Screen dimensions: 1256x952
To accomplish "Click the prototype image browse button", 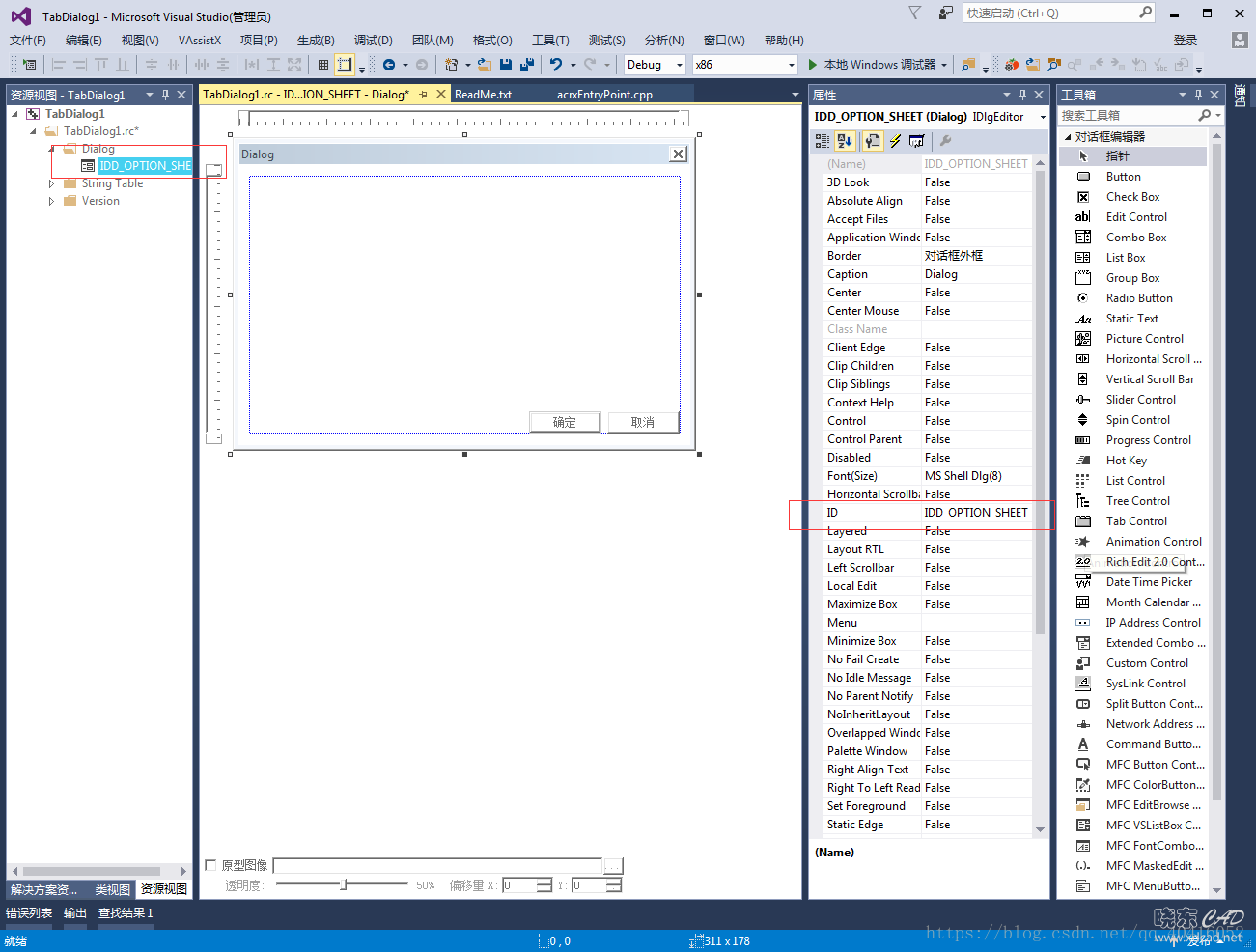I will click(613, 865).
